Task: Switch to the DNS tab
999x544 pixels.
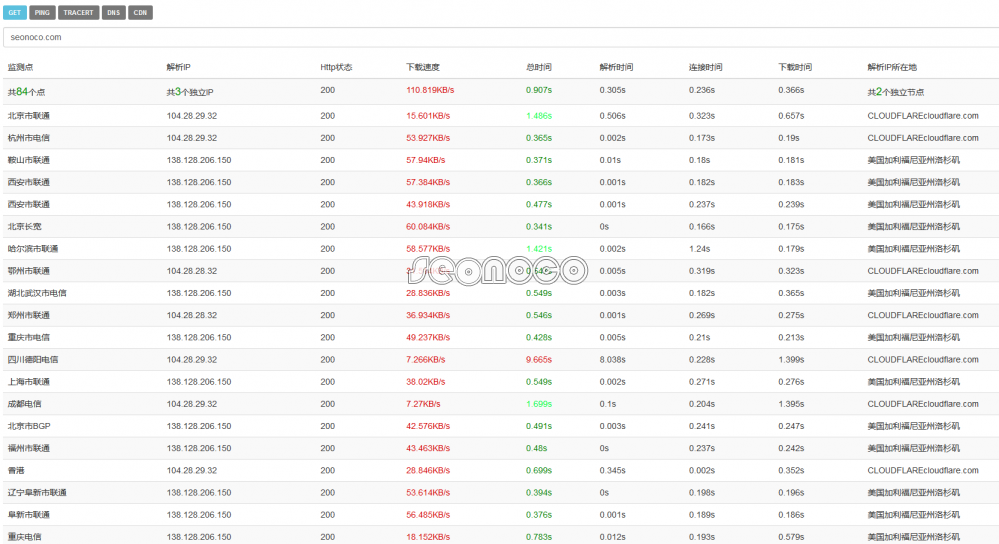Action: coord(114,13)
